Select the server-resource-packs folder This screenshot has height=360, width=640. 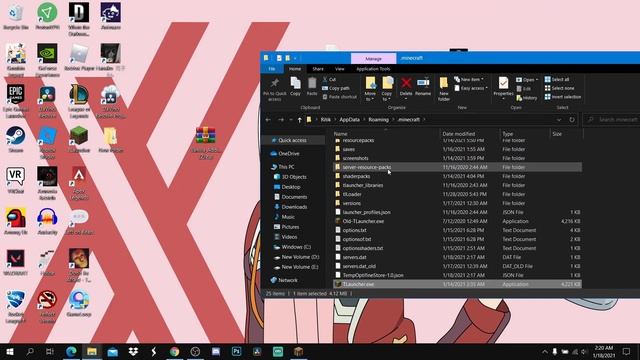[x=457, y=167]
